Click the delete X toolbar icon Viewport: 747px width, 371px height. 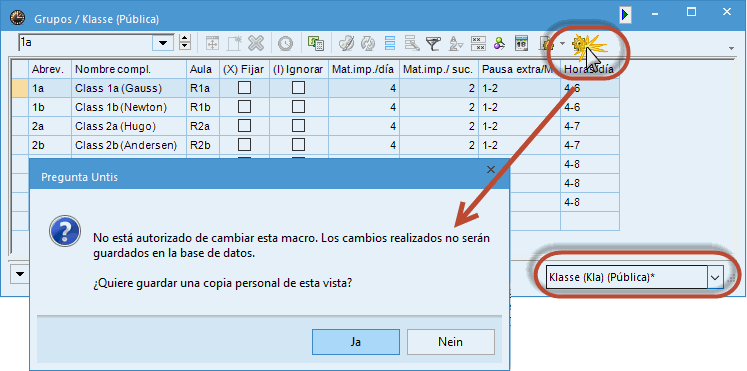pyautogui.click(x=256, y=44)
